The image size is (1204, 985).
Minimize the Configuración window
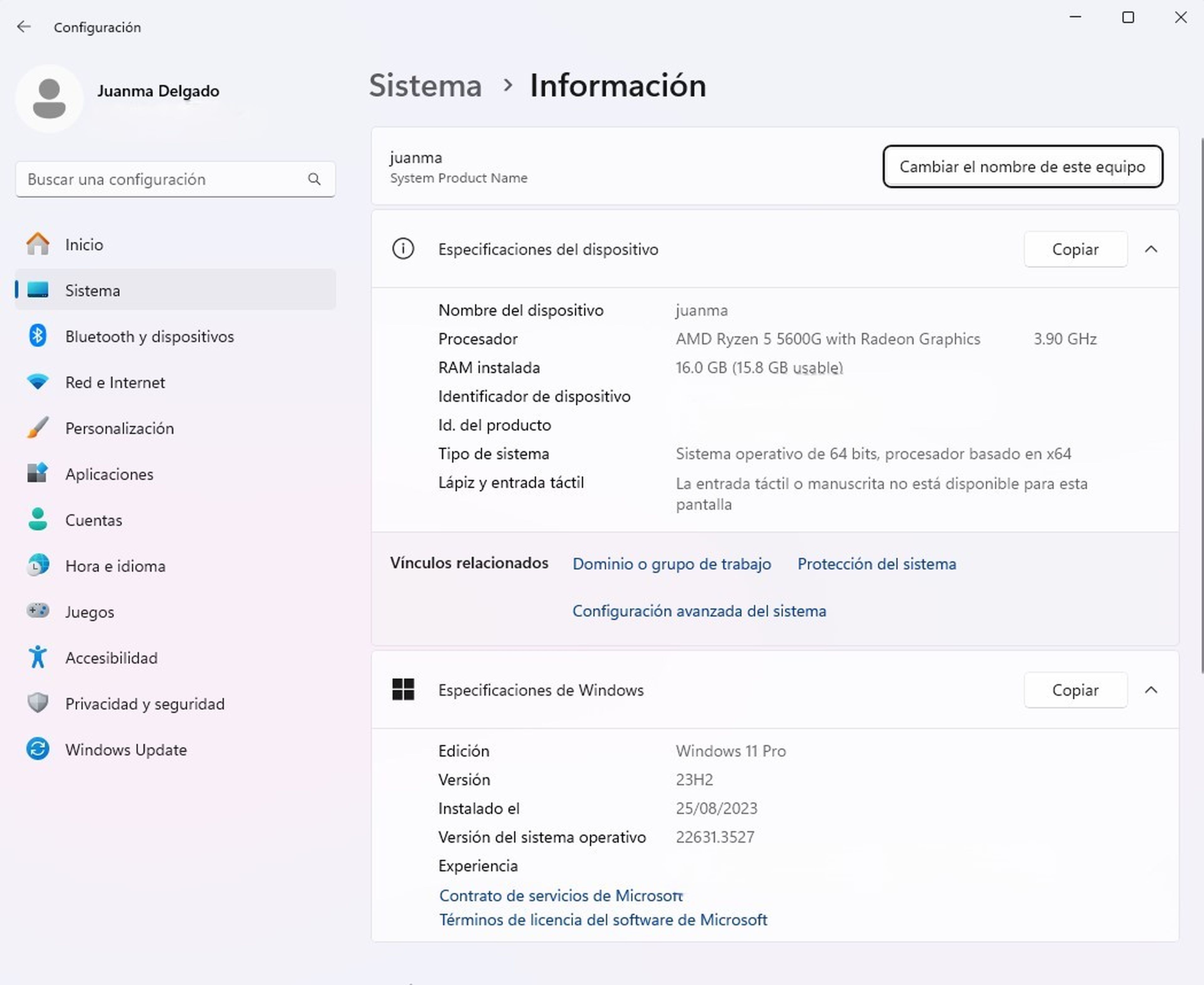[1075, 18]
